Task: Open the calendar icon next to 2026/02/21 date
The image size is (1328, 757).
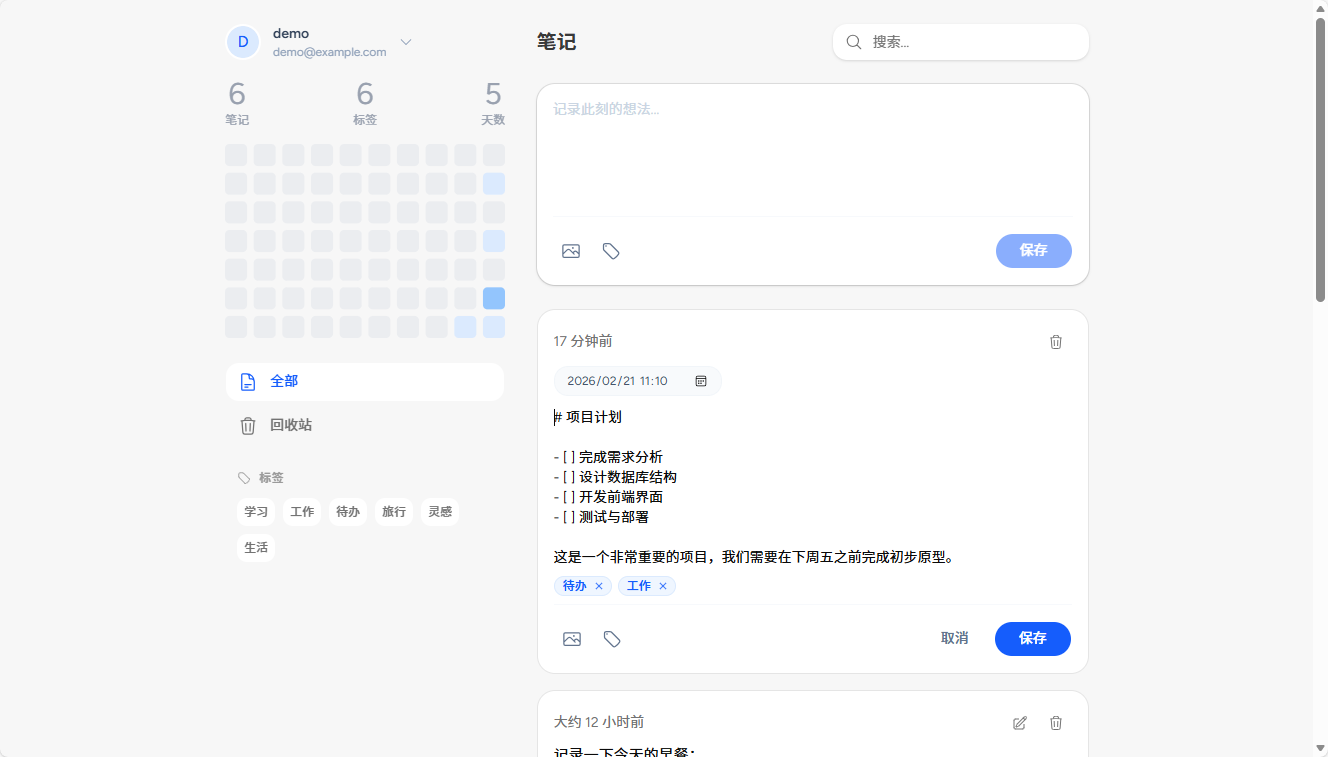Action: point(701,381)
